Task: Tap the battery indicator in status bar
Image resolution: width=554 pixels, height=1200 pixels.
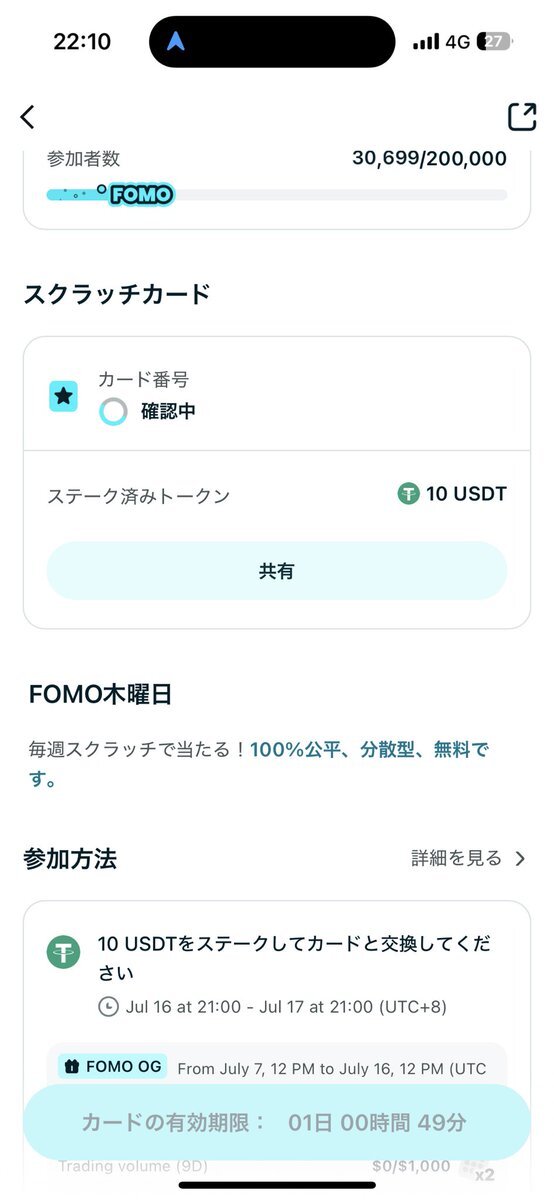Action: pyautogui.click(x=496, y=42)
